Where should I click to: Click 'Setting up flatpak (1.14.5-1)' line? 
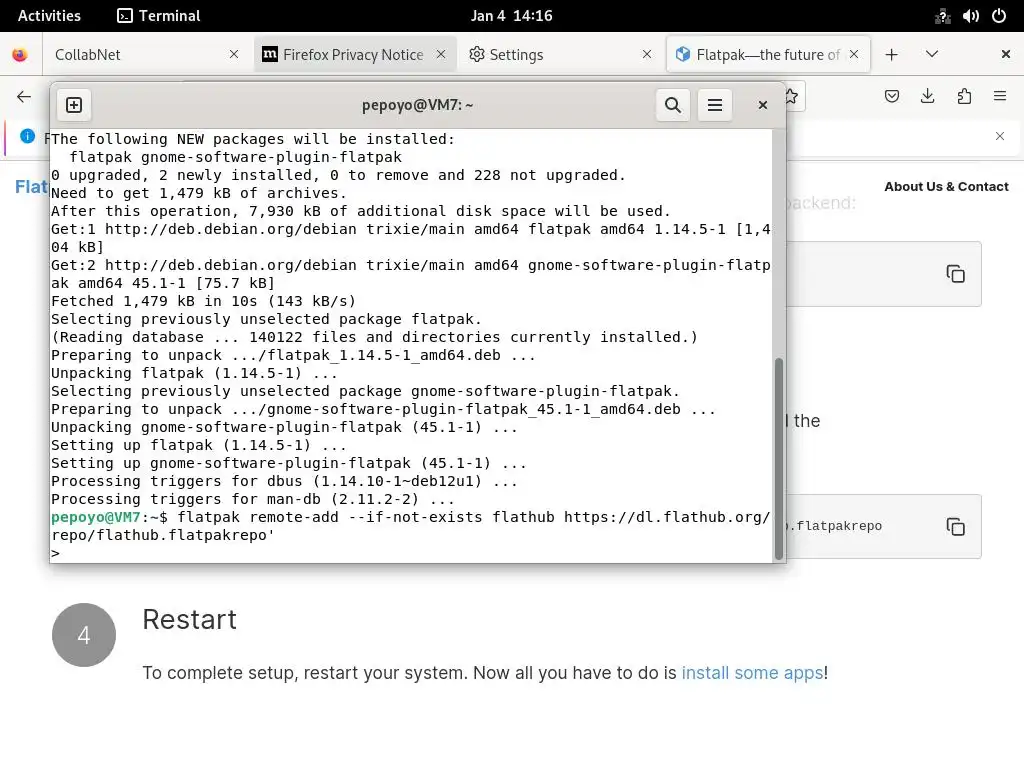point(199,445)
